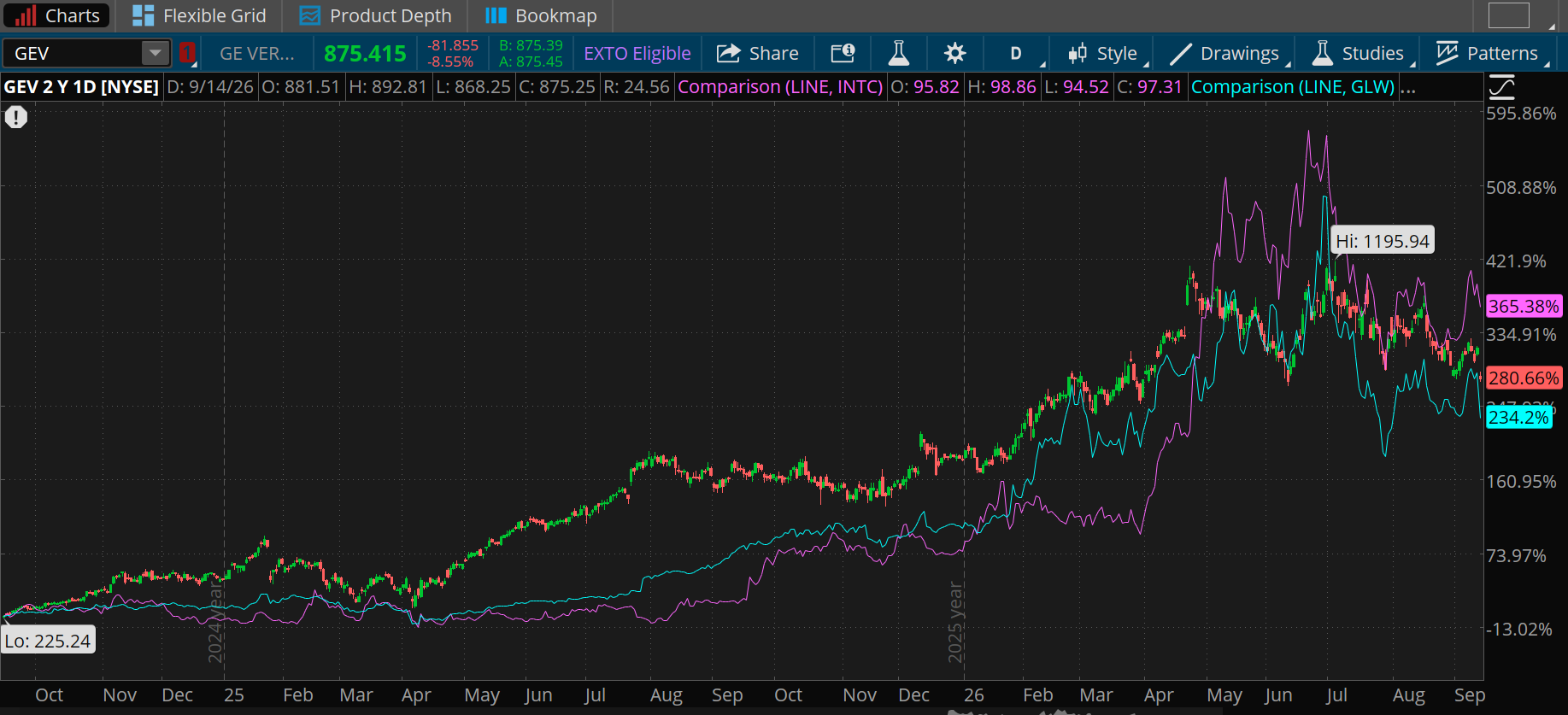Viewport: 1568px width, 715px height.
Task: Click the 160.95% axis label
Action: [x=1521, y=481]
